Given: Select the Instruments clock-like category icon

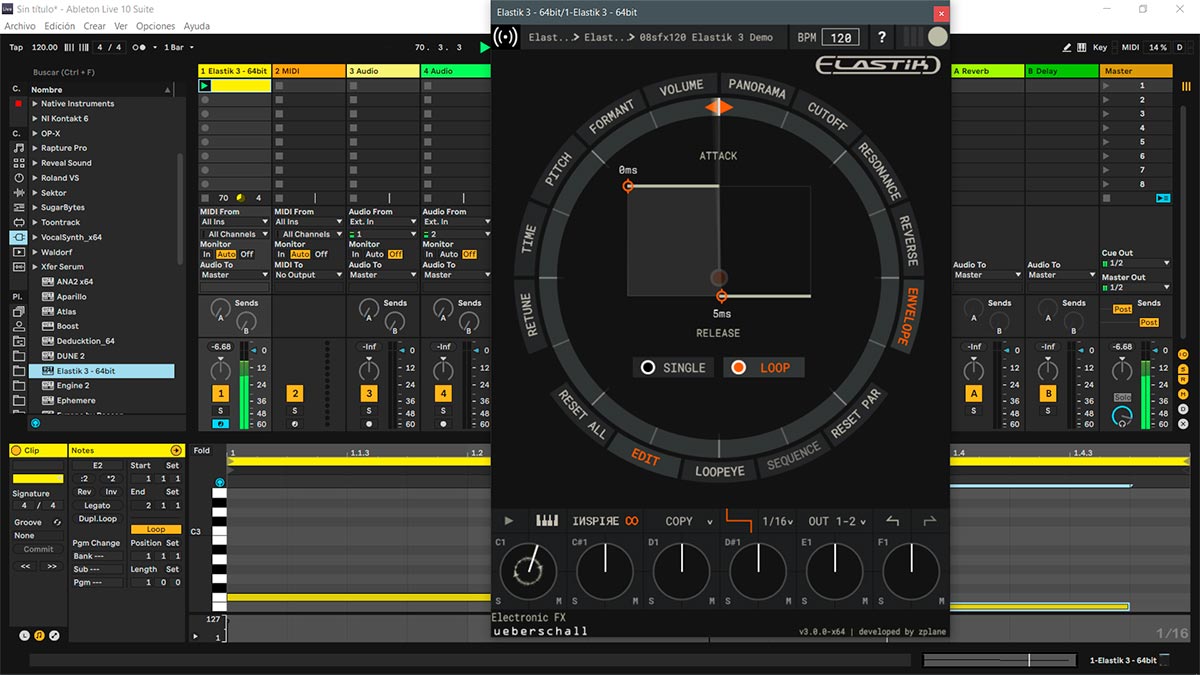Looking at the screenshot, I should (x=18, y=178).
